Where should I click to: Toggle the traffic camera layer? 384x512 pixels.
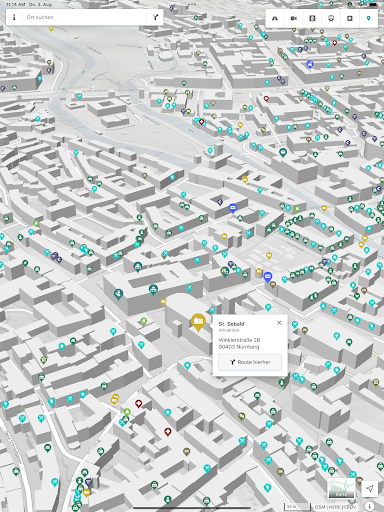(294, 18)
